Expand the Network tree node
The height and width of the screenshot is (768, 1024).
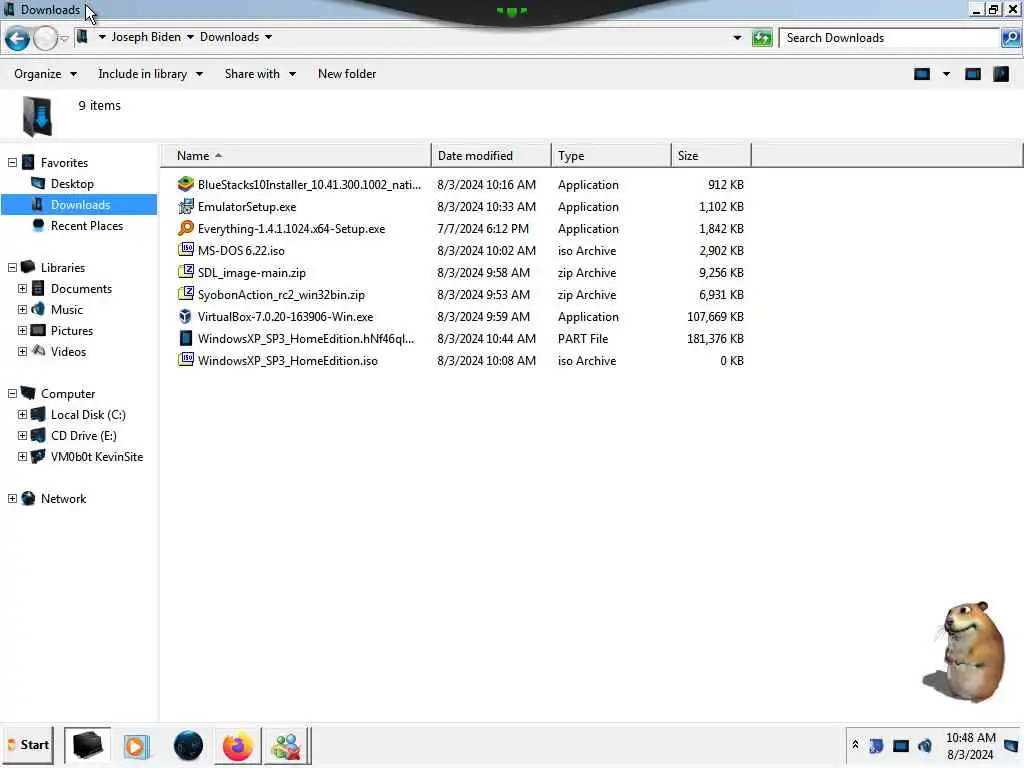point(12,499)
